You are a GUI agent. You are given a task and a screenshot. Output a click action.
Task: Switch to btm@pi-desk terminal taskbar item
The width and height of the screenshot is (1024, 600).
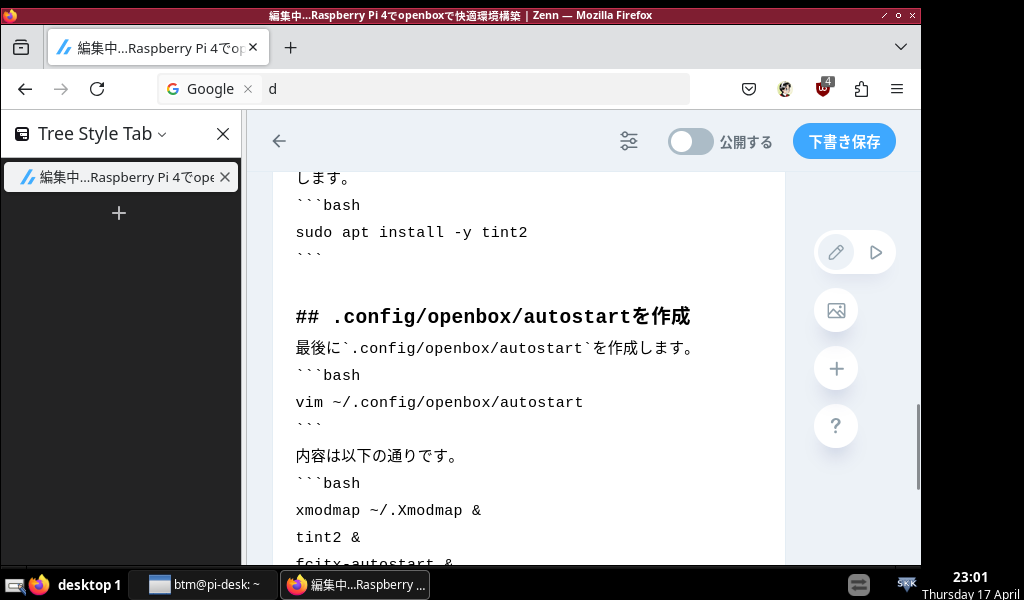[x=203, y=584]
